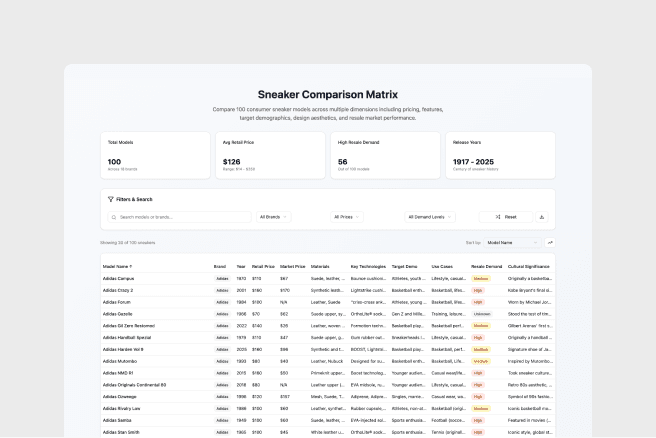Sort by the Market Price column header
This screenshot has height=438, width=656.
[x=292, y=266]
